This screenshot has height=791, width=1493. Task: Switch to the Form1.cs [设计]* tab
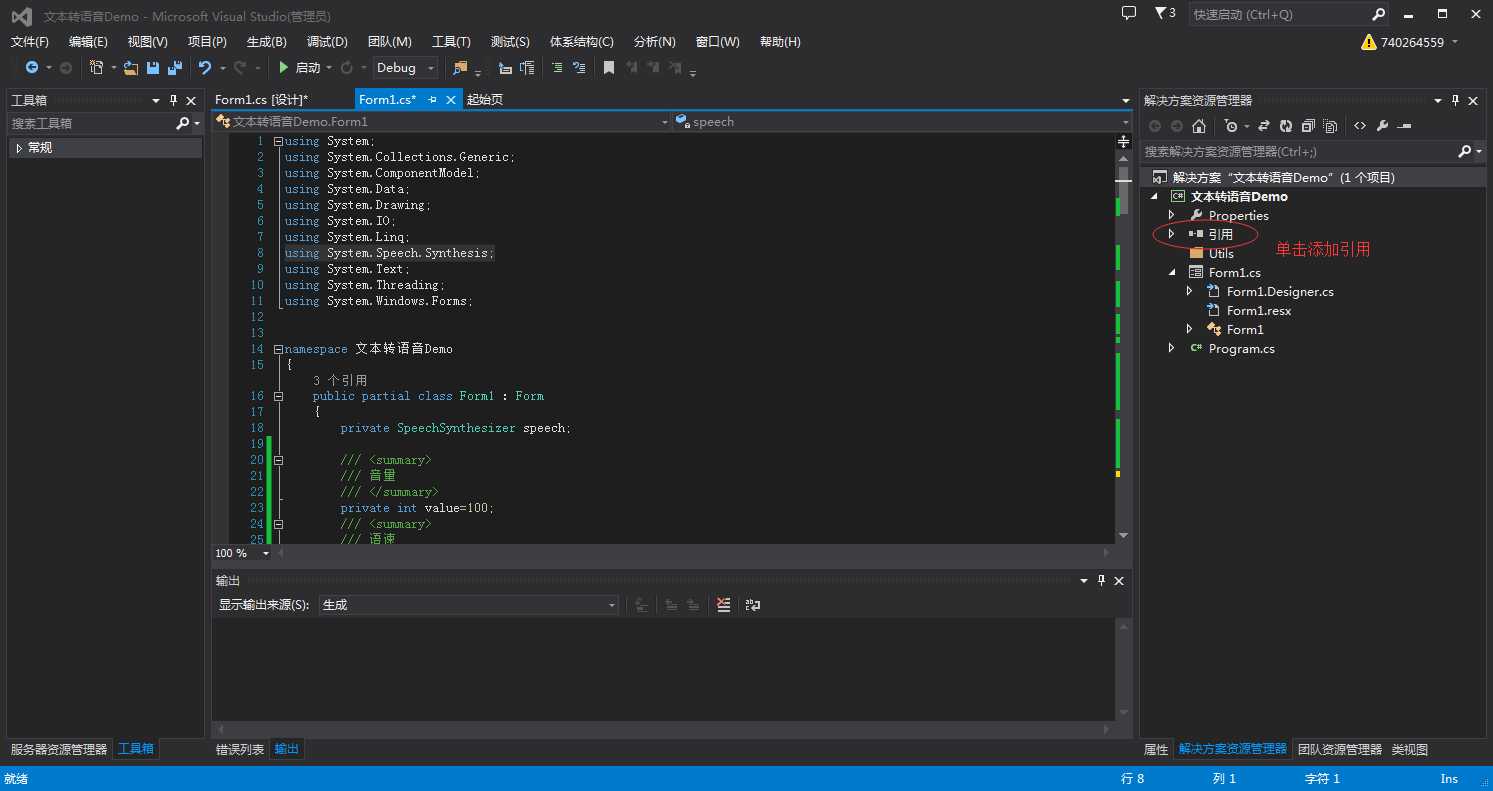[262, 99]
